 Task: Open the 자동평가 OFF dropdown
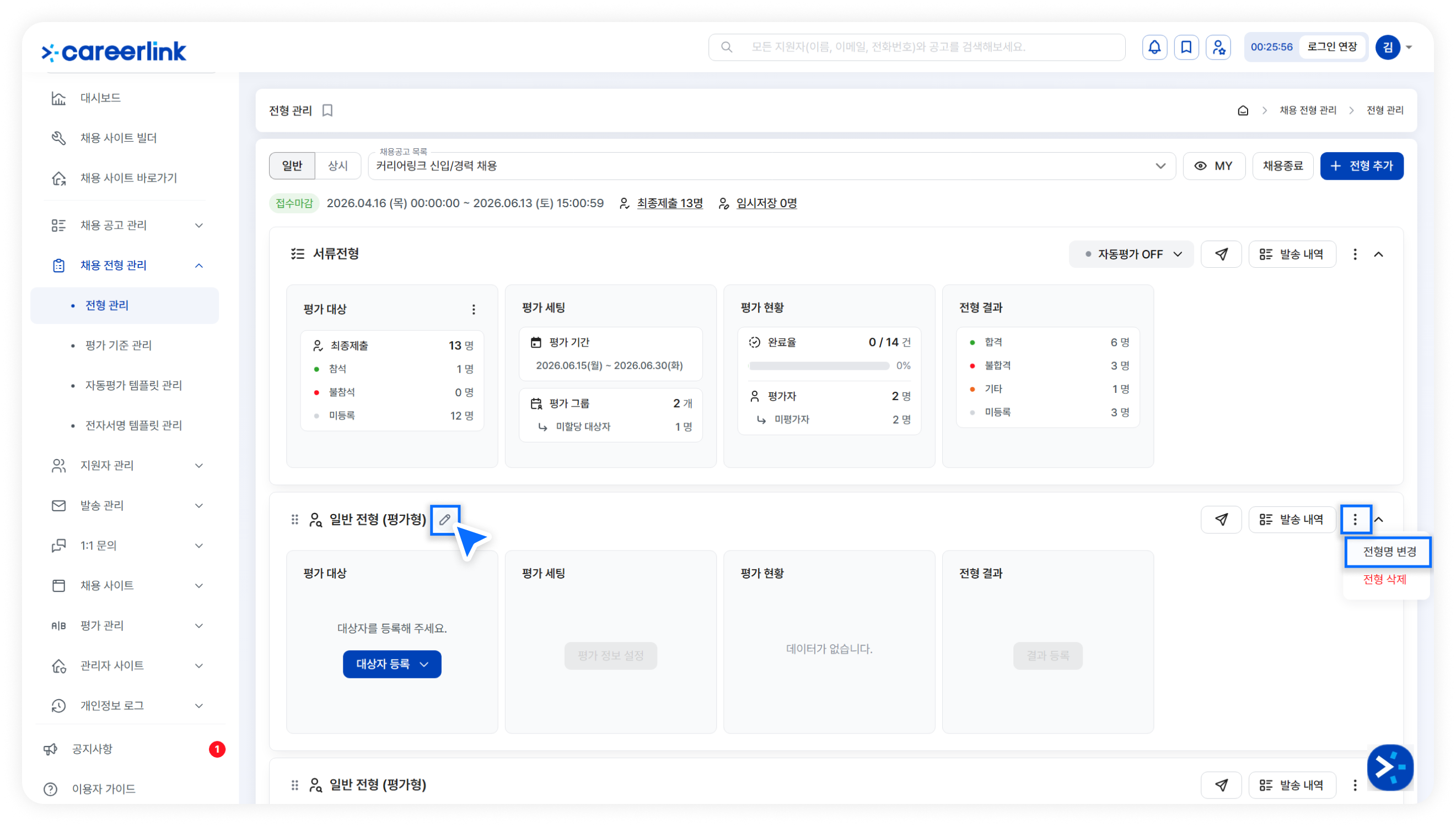[x=1131, y=254]
